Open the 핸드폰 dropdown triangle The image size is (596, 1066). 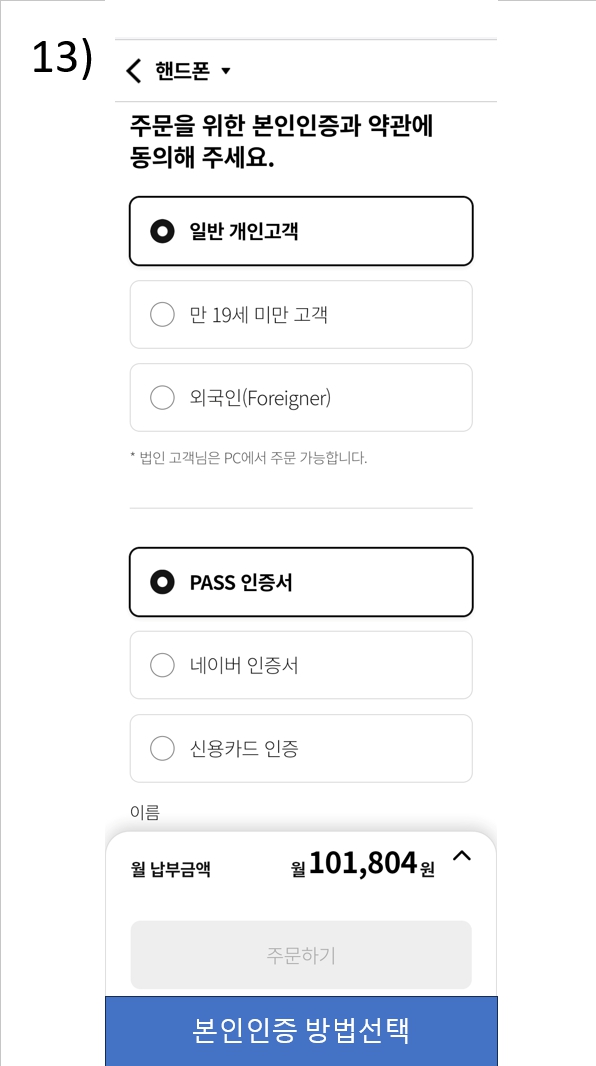226,71
